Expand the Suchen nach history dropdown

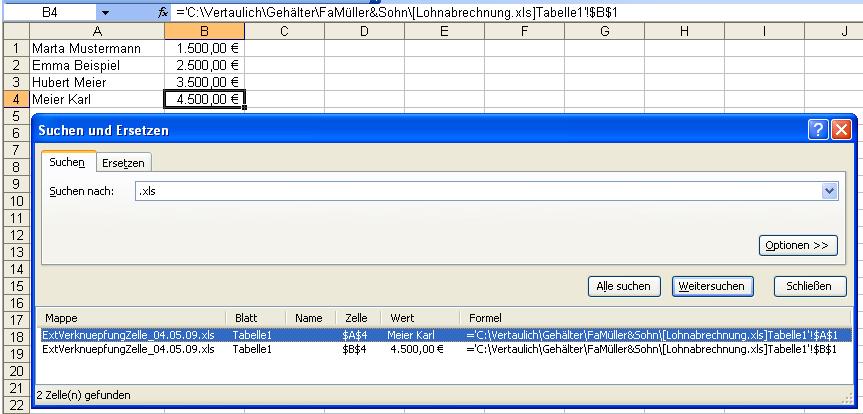828,191
